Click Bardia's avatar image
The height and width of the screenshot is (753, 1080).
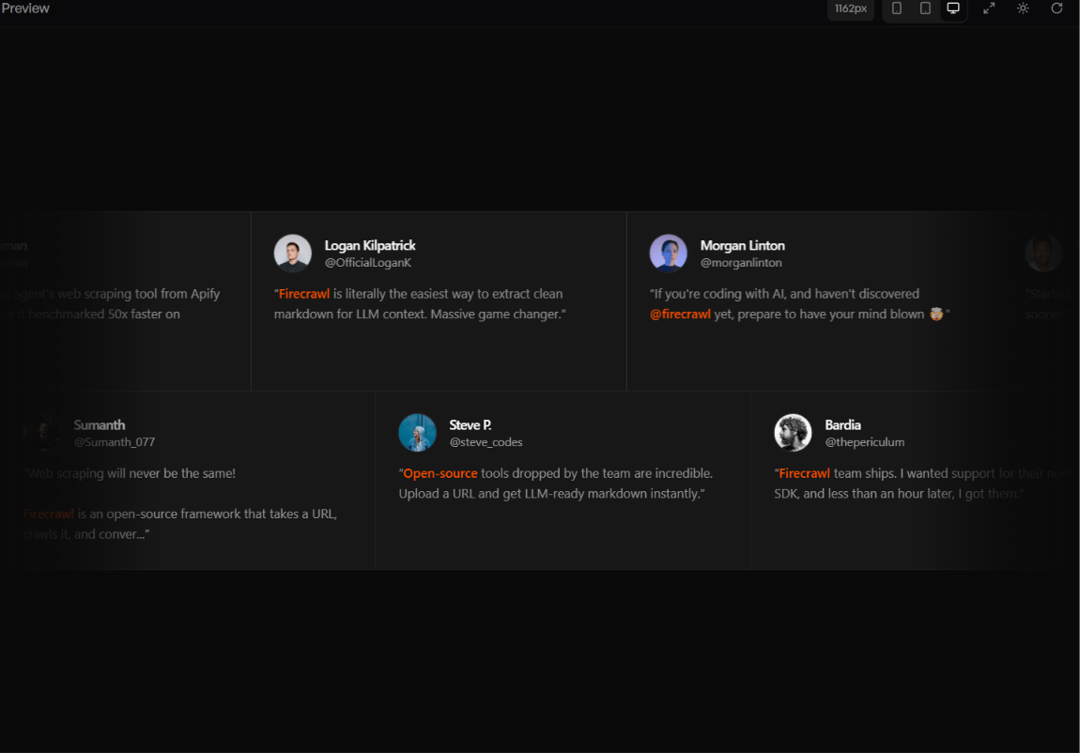pyautogui.click(x=793, y=433)
